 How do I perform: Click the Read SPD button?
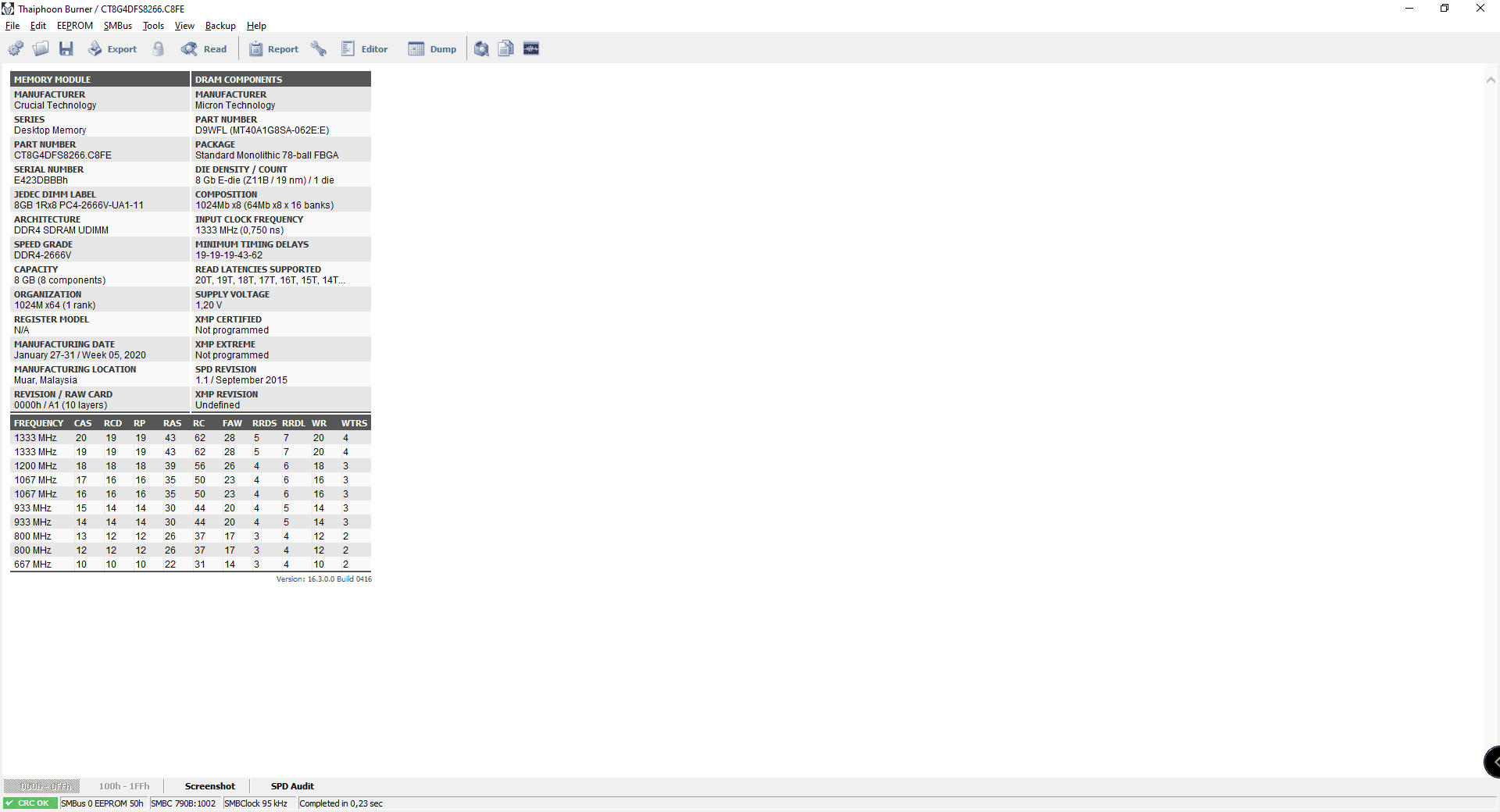pos(204,49)
